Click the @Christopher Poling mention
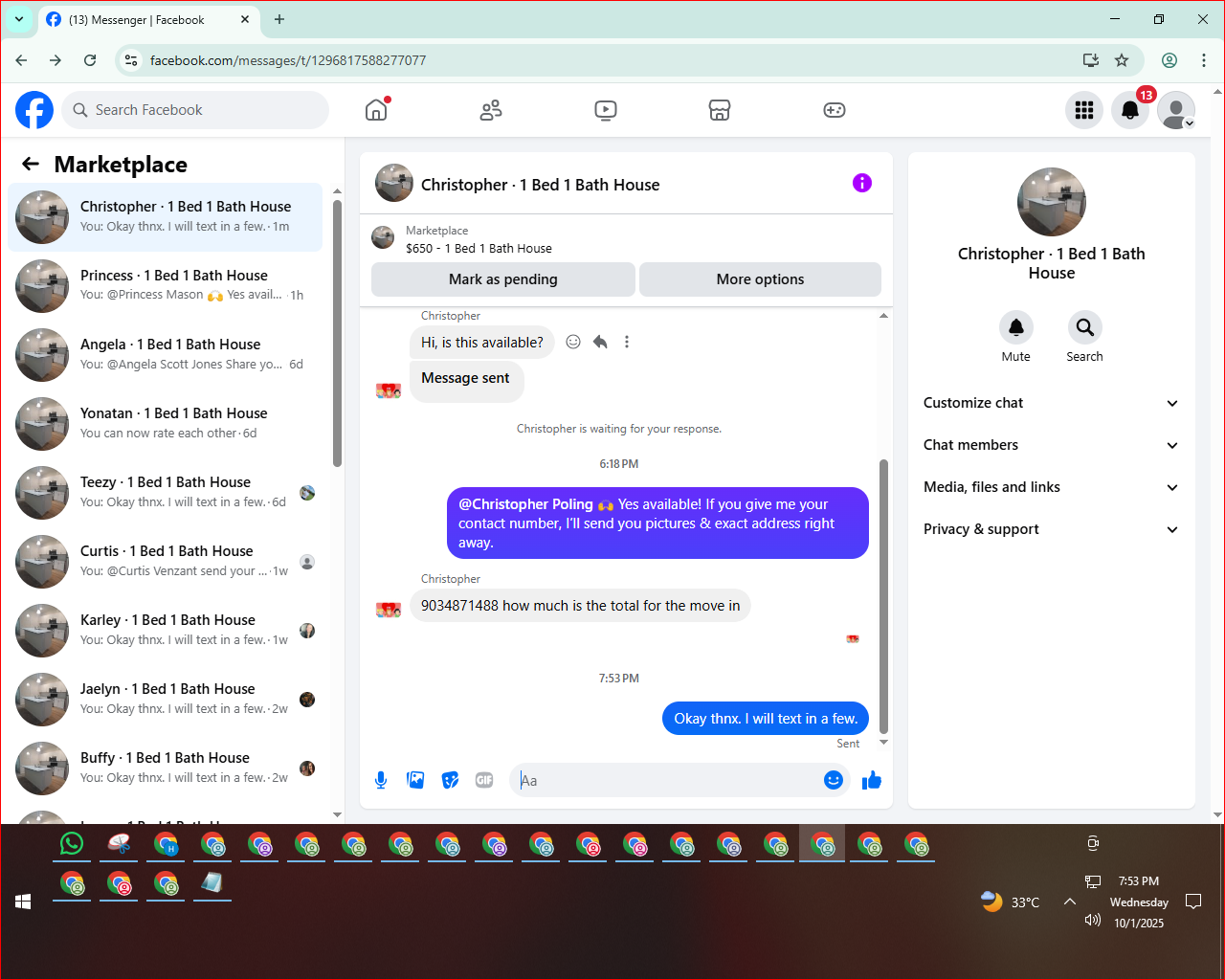The height and width of the screenshot is (980, 1225). point(525,504)
